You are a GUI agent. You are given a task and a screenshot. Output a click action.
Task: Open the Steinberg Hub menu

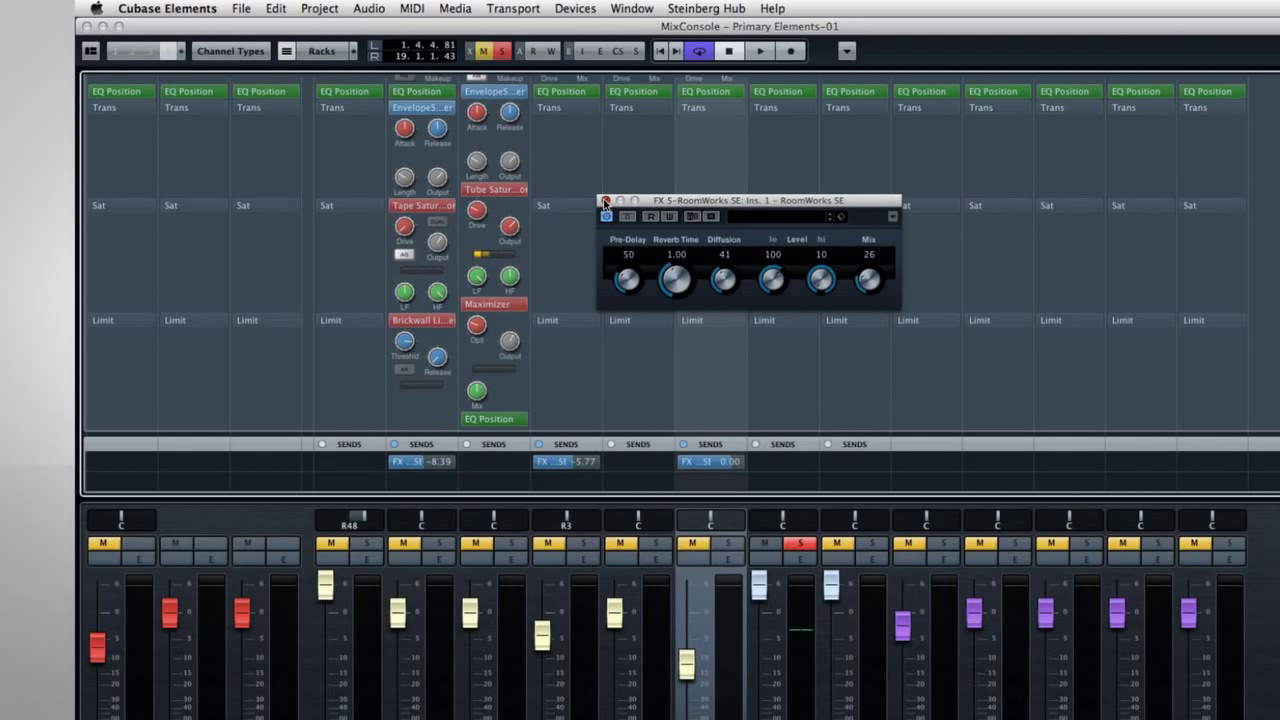coord(707,8)
